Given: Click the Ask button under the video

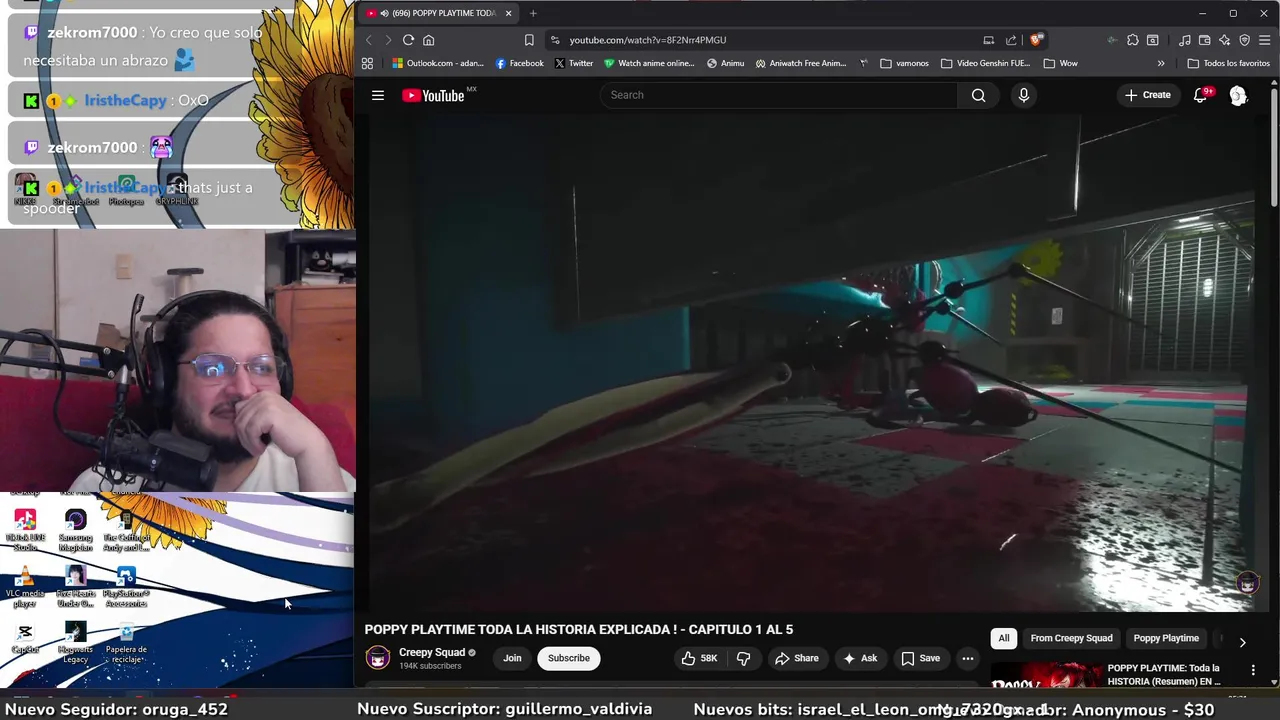Looking at the screenshot, I should [860, 658].
